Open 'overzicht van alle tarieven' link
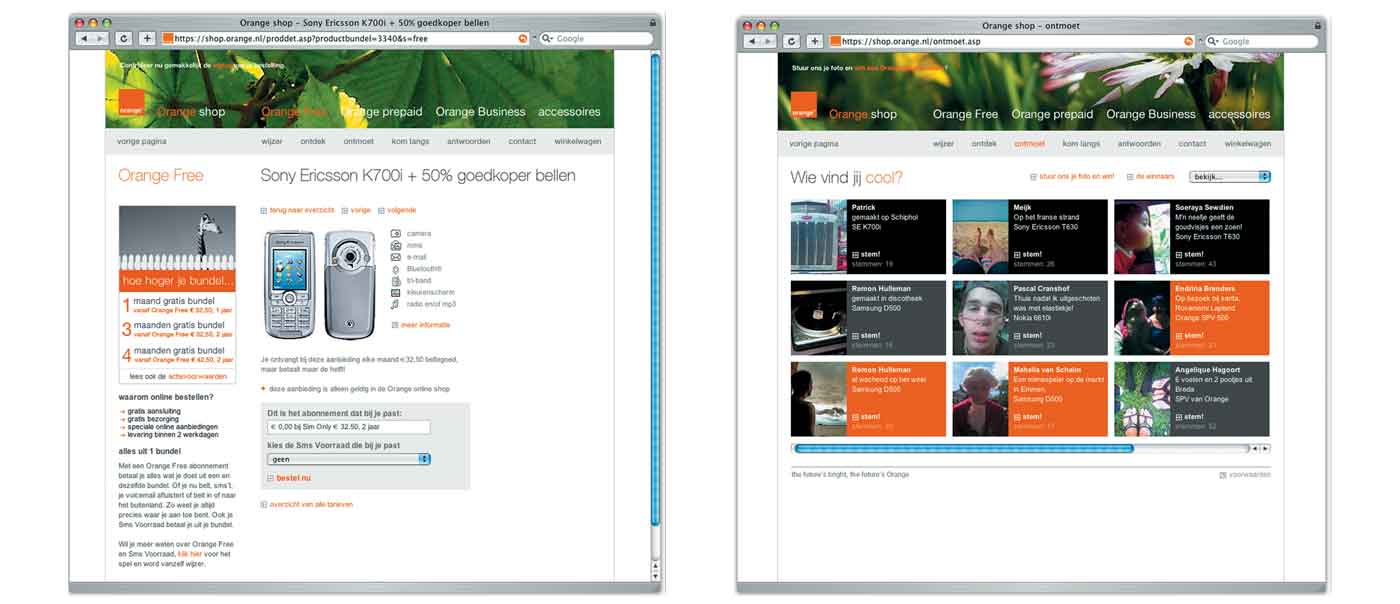1400x604 pixels. pos(310,505)
